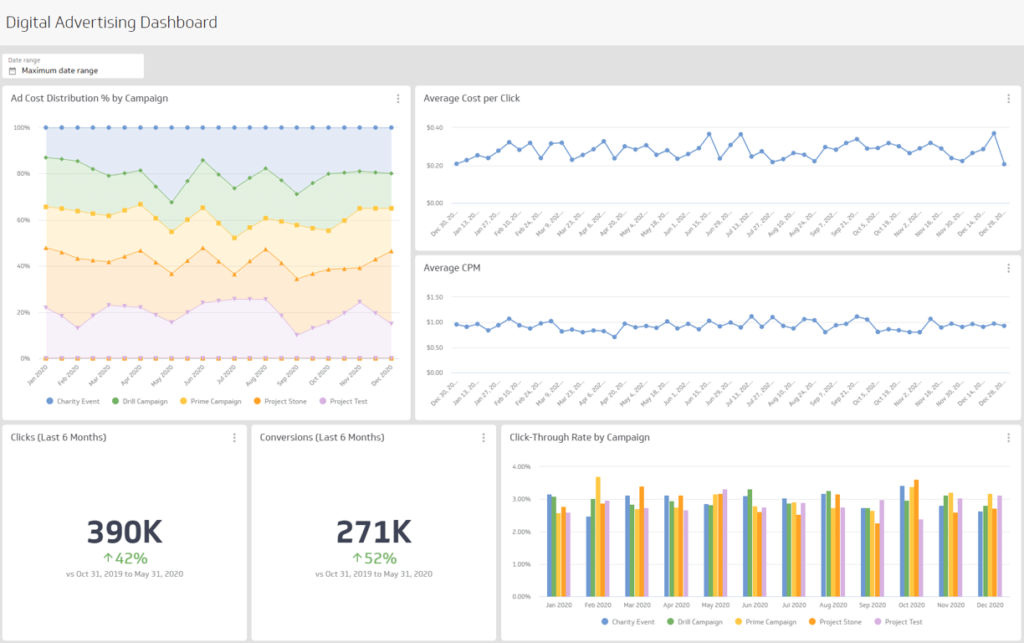Open Click-Through Rate by Campaign options menu
The width and height of the screenshot is (1024, 643).
tap(1008, 438)
